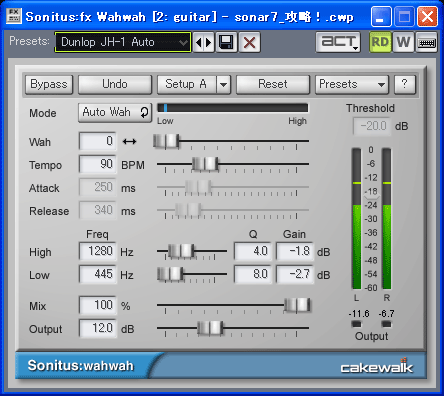Open the plugin Presets dropdown menu
The height and width of the screenshot is (396, 444).
coord(352,84)
